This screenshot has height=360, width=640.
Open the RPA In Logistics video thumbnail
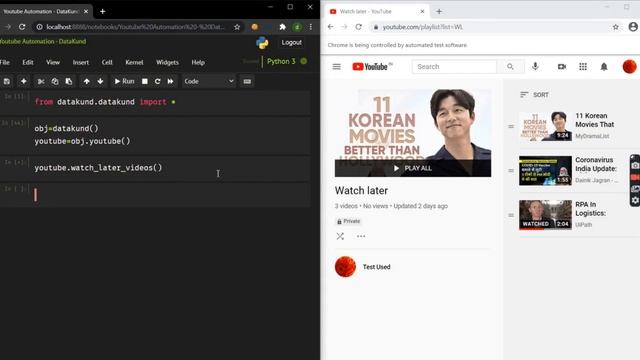545,215
